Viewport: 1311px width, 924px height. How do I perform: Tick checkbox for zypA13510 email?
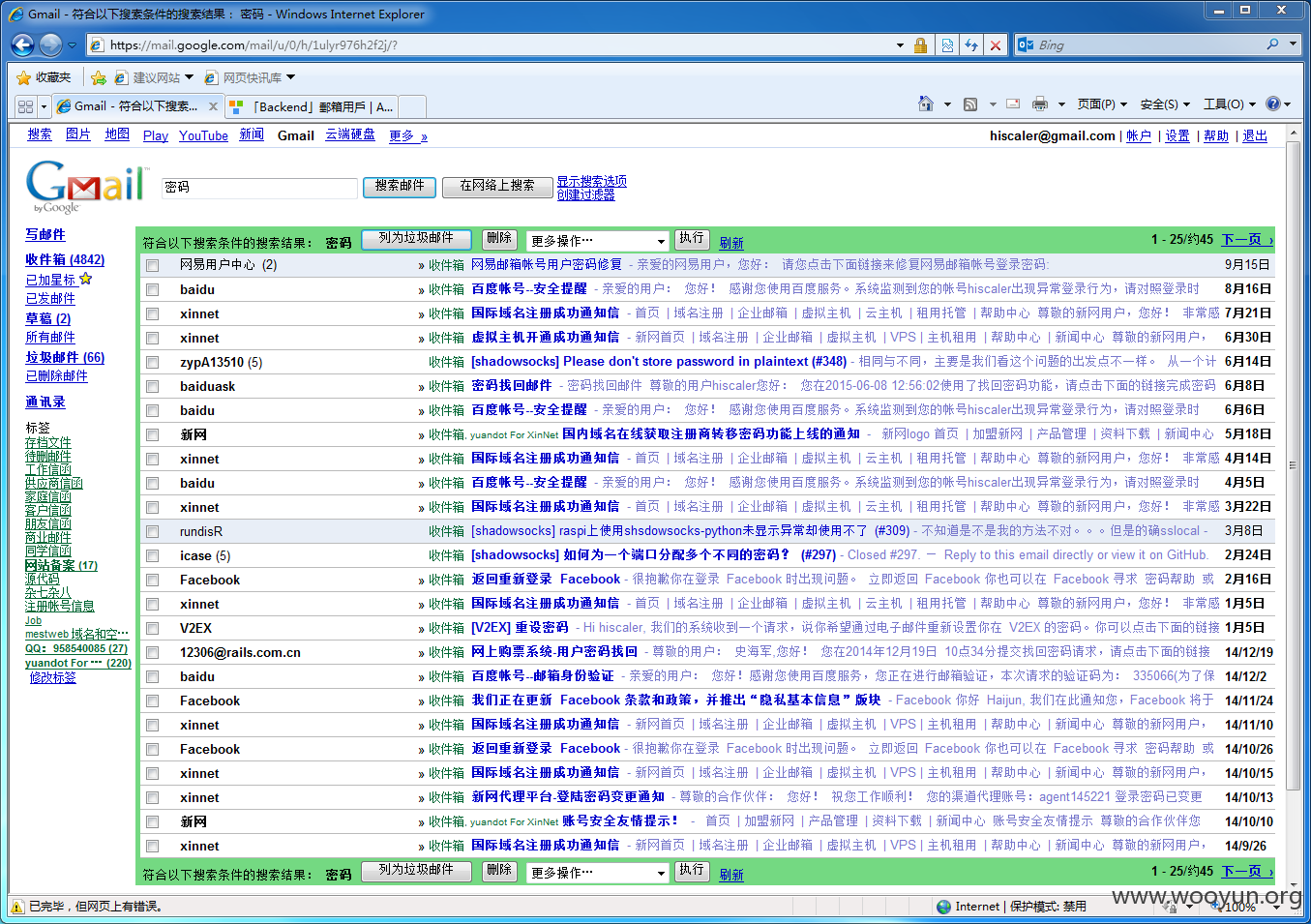pyautogui.click(x=152, y=362)
